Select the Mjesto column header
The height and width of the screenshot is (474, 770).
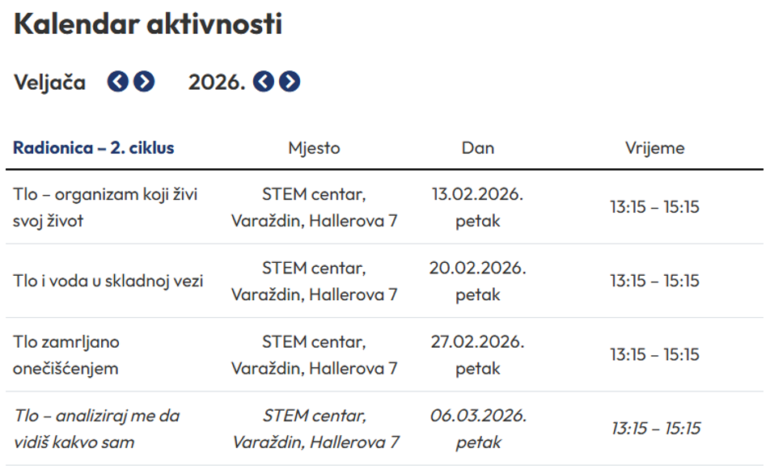(x=314, y=148)
